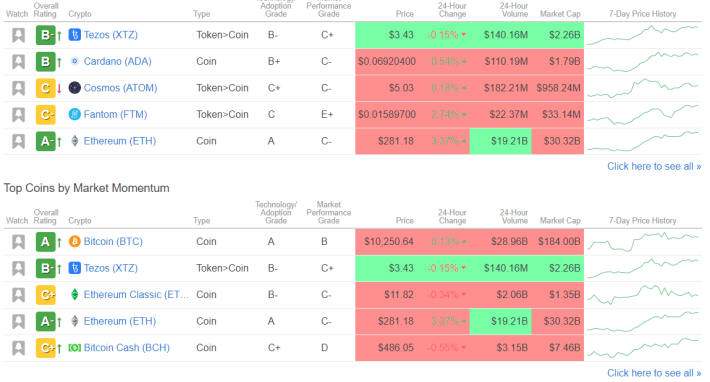Screen dimensions: 710x382
Task: Click the Ethereum logo in the upper table
Action: (75, 141)
